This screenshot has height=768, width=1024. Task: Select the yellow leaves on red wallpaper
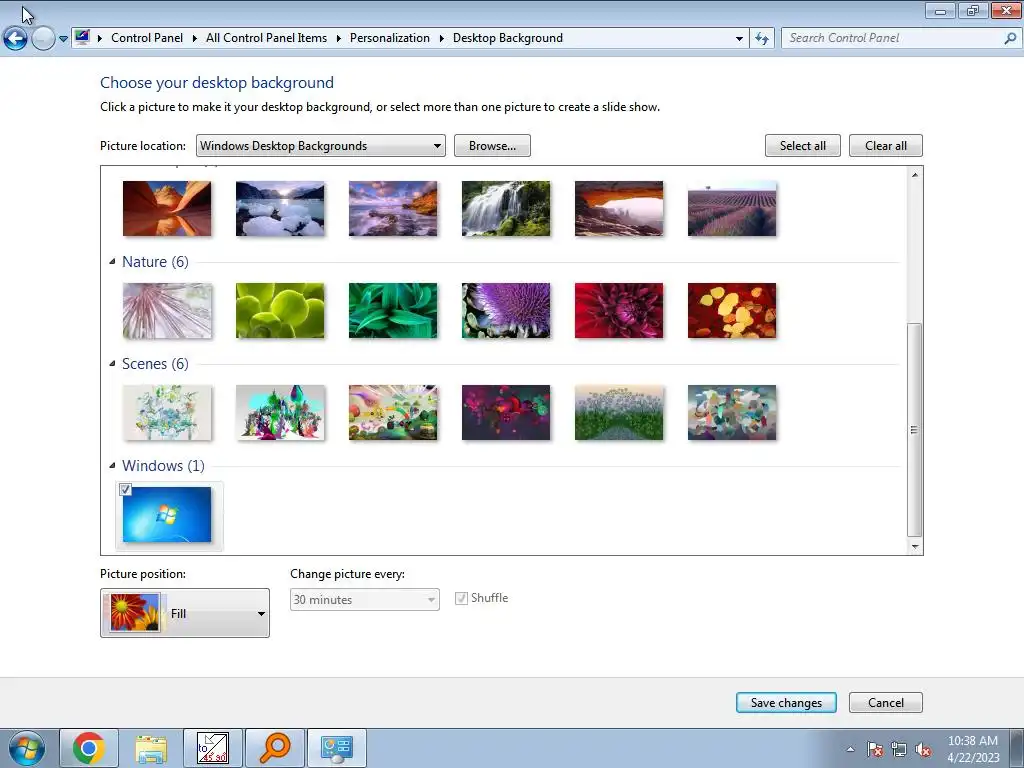[732, 310]
